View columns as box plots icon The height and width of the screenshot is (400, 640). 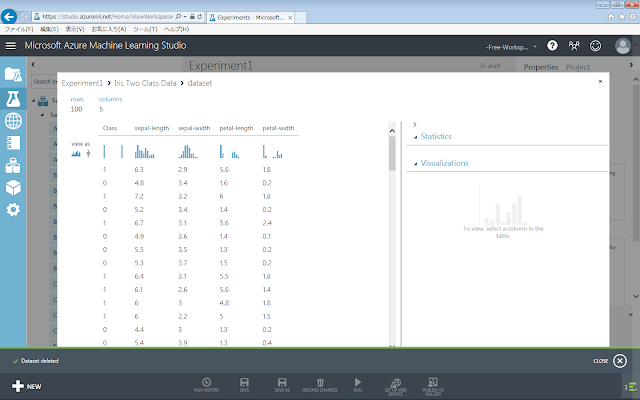[x=88, y=153]
